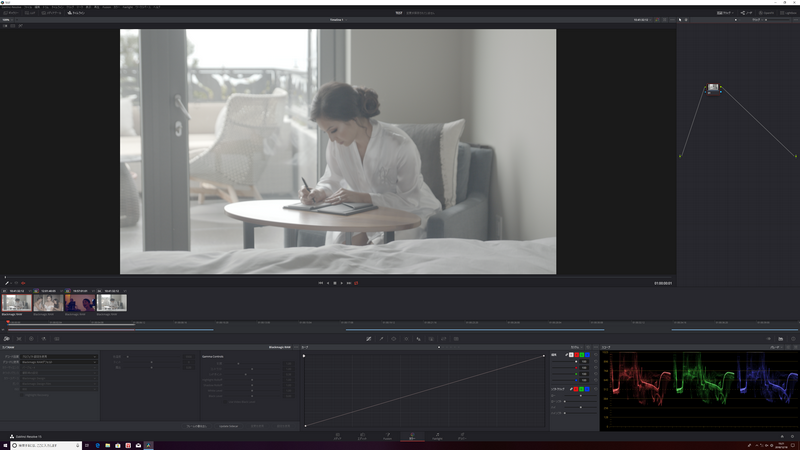Show the Keyframes panel
Screen dimensions: 800x450
pyautogui.click(x=768, y=339)
